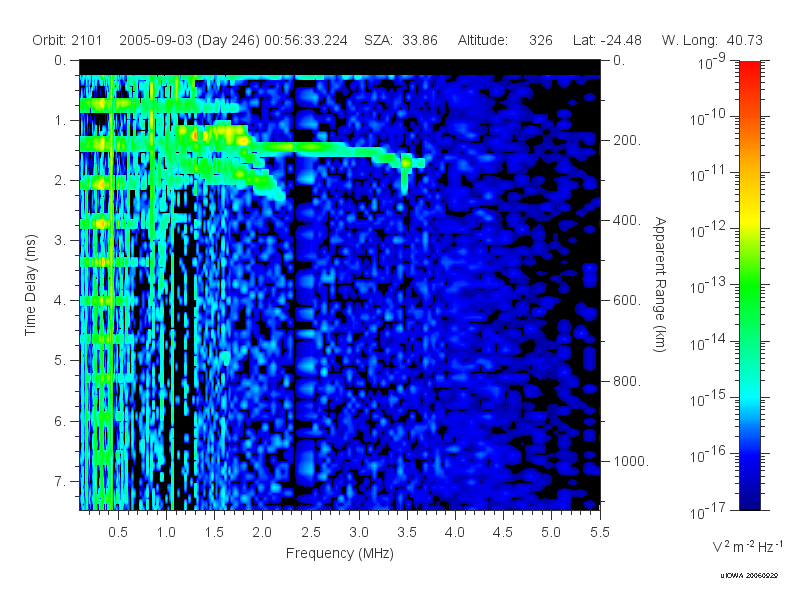Image resolution: width=800 pixels, height=600 pixels.
Task: Click the 'Time Delay (ms)' axis label
Action: tap(31, 285)
